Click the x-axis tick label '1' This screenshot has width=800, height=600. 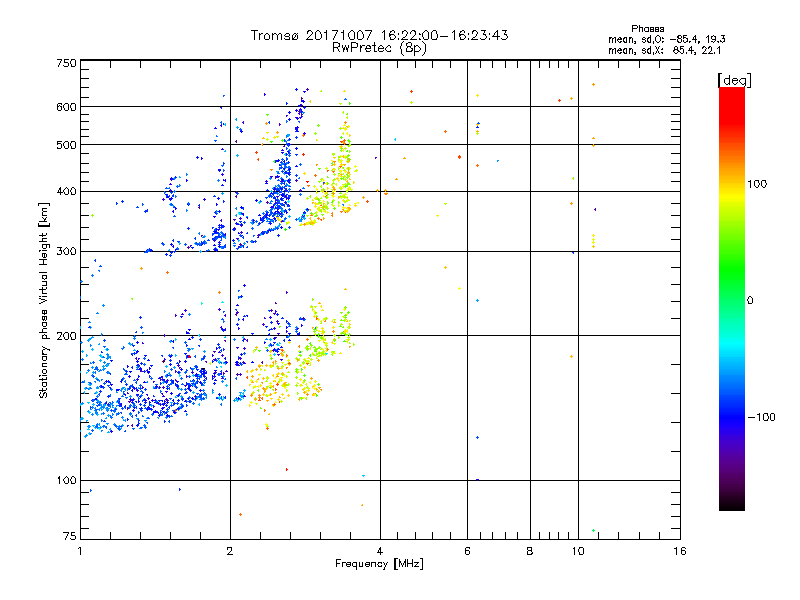coord(80,551)
